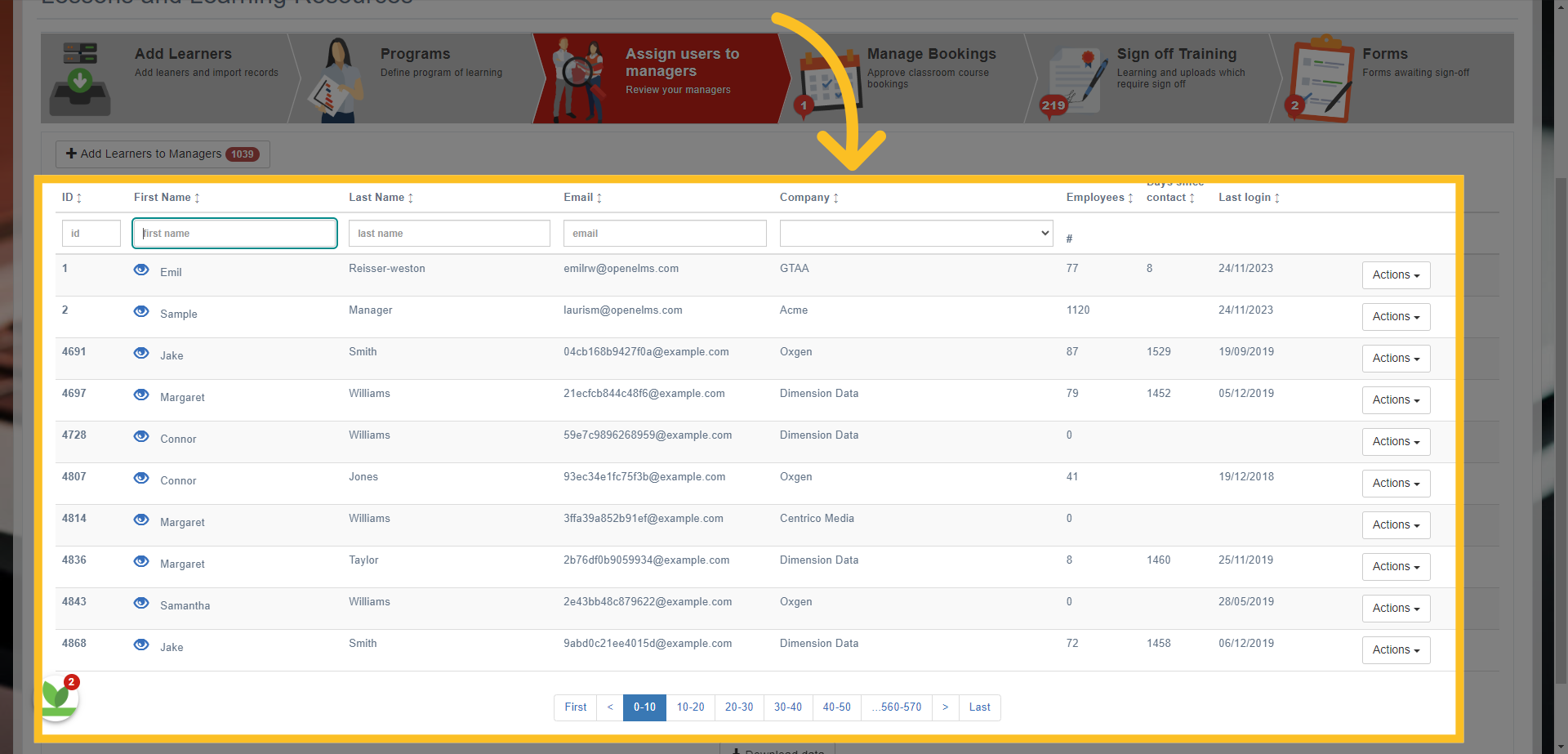Jump to page range 560-570
This screenshot has width=1568, height=754.
pyautogui.click(x=897, y=707)
